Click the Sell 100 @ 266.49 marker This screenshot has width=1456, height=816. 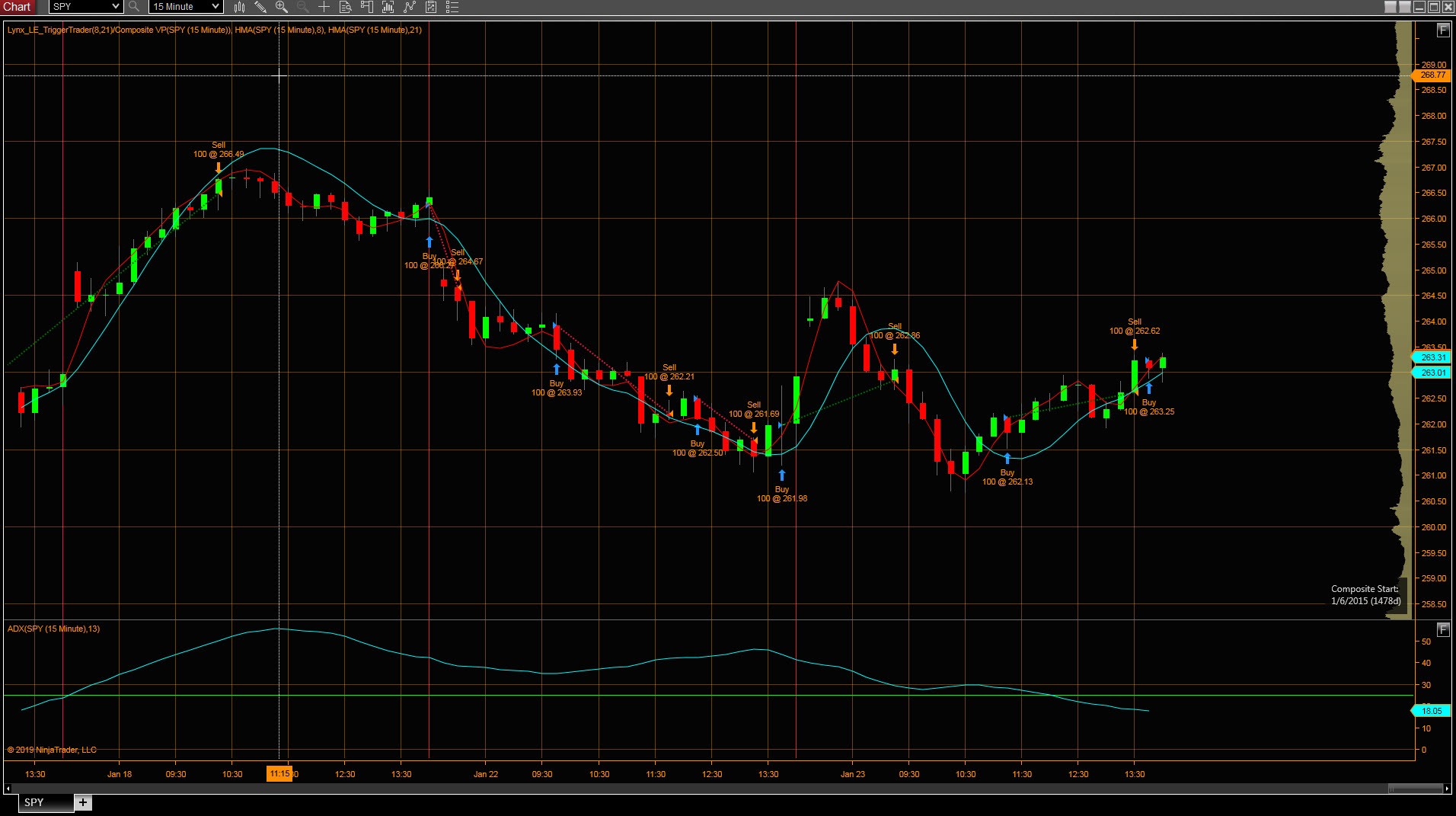pyautogui.click(x=219, y=149)
